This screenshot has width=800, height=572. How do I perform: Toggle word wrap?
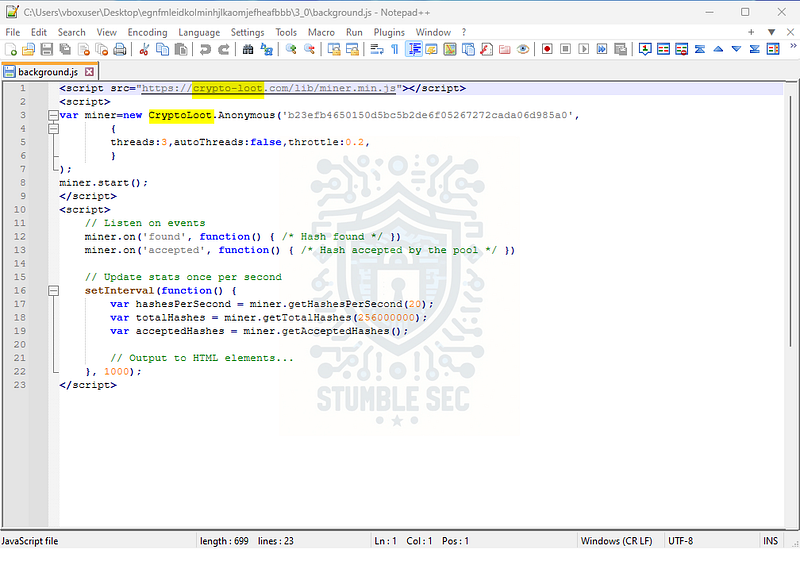click(x=377, y=49)
